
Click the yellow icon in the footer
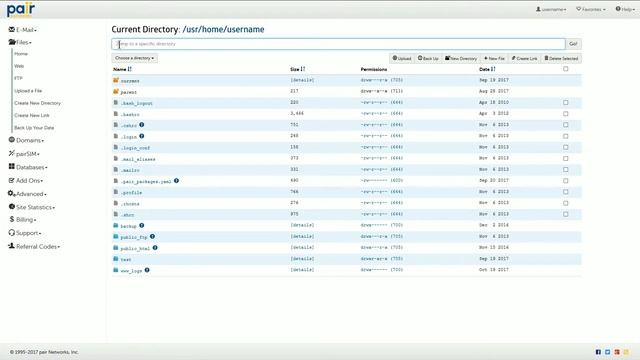pyautogui.click(x=626, y=352)
